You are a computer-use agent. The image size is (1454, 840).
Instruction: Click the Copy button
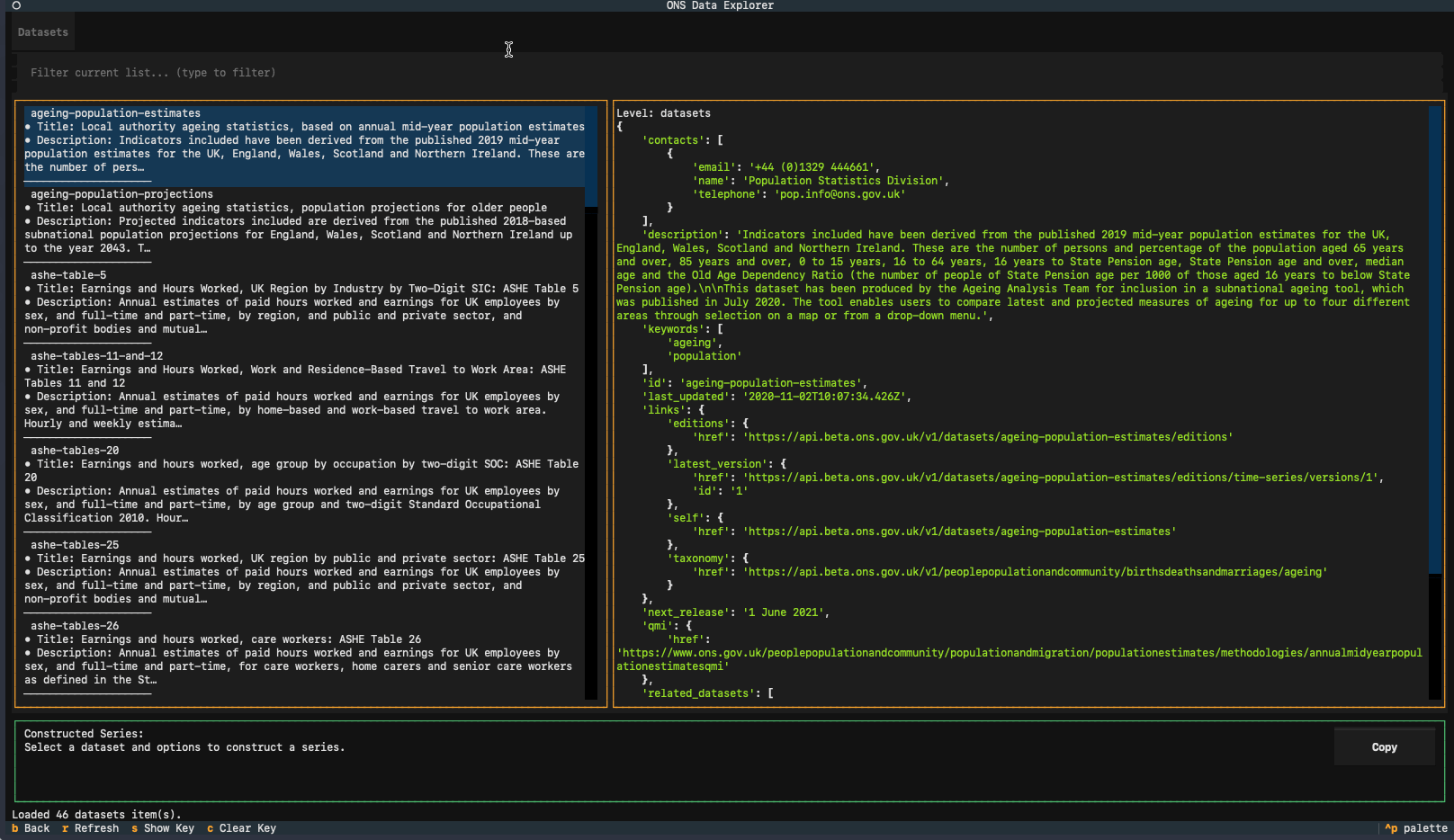pos(1384,747)
